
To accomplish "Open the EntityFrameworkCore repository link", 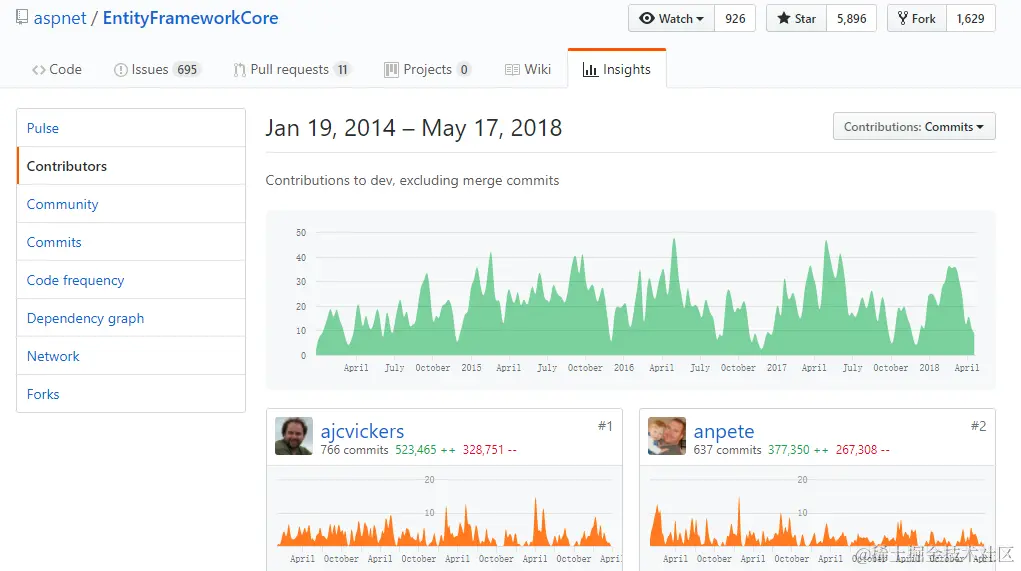I will click(190, 18).
